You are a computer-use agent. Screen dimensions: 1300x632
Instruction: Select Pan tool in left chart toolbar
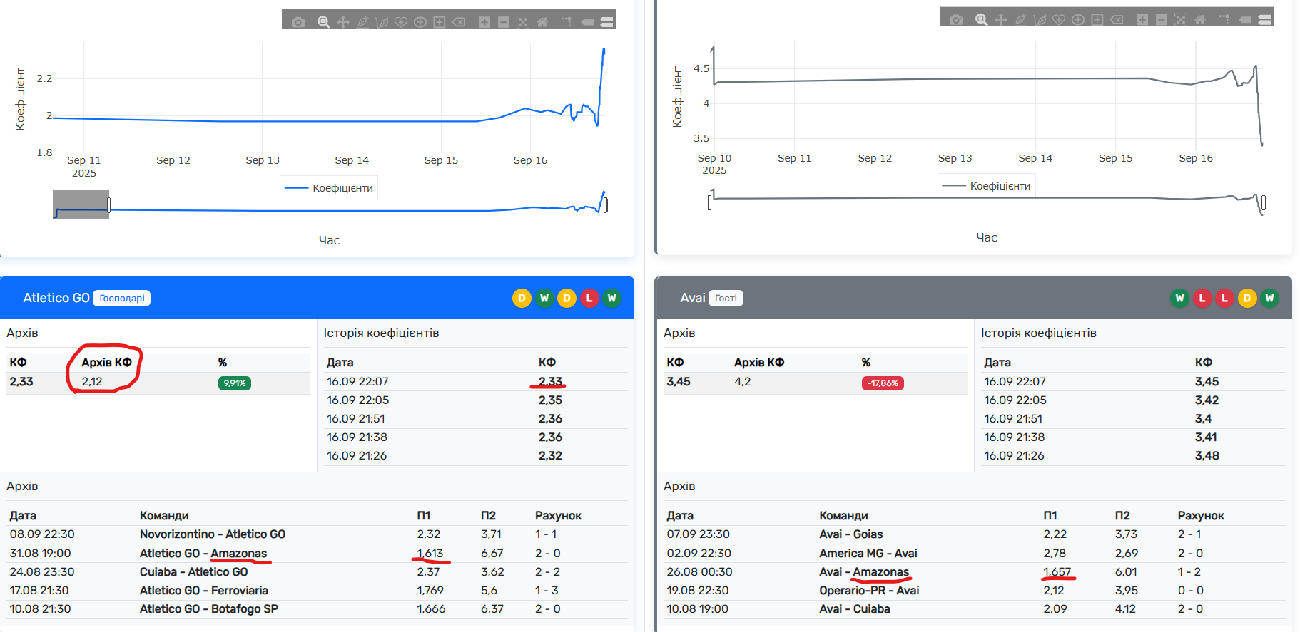pyautogui.click(x=343, y=21)
